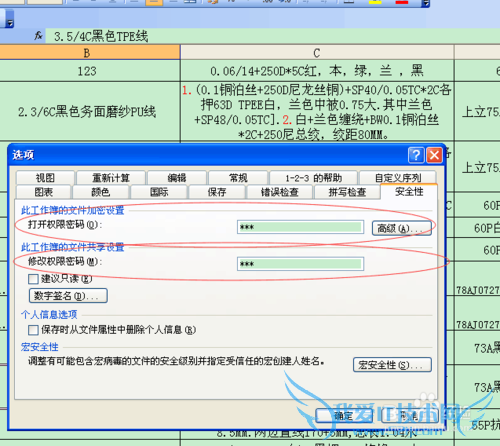Click the cell containing 123
Screen dimensions: 500x446
click(x=90, y=71)
